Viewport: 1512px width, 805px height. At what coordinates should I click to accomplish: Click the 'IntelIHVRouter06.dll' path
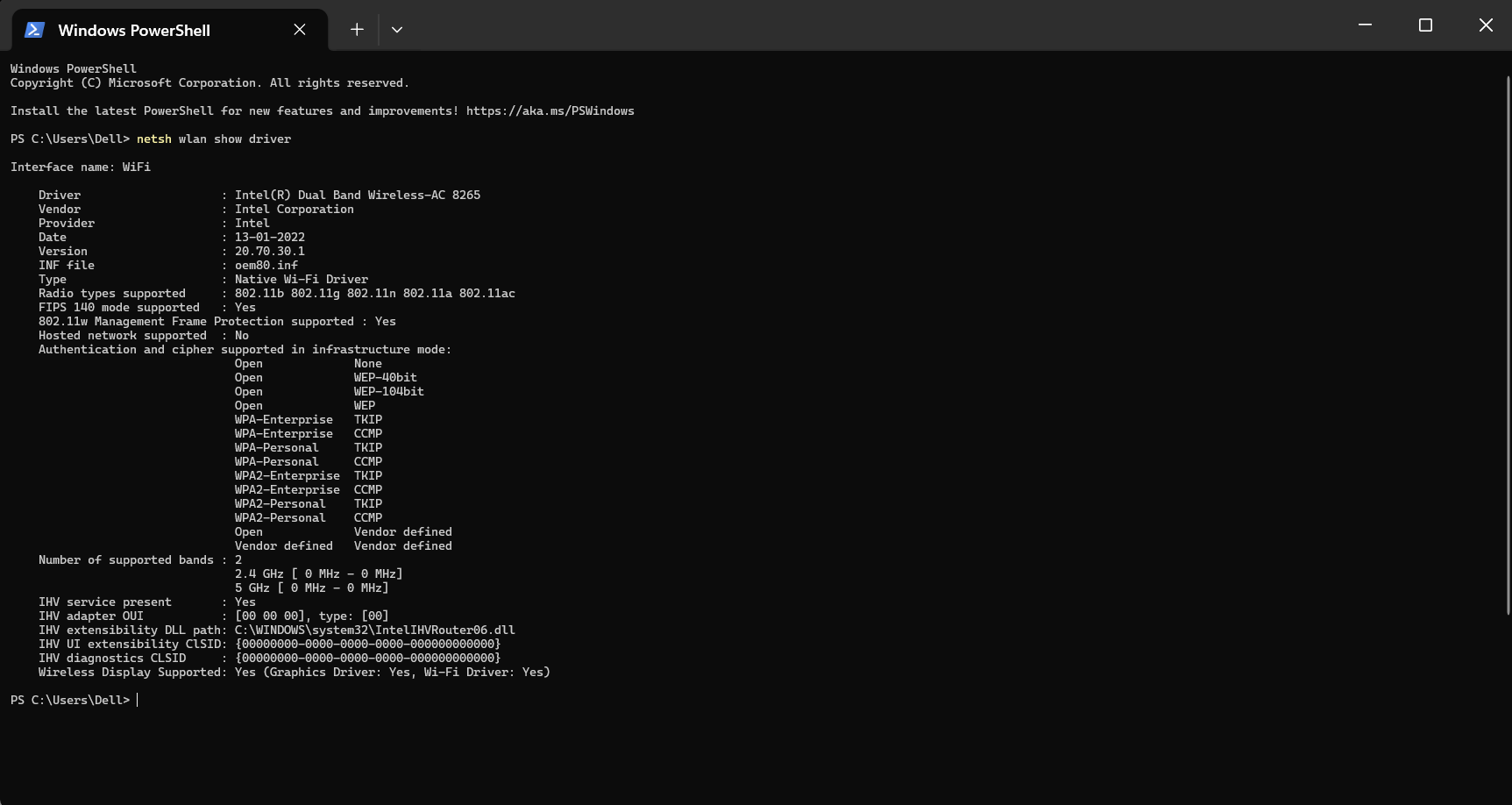pyautogui.click(x=375, y=630)
